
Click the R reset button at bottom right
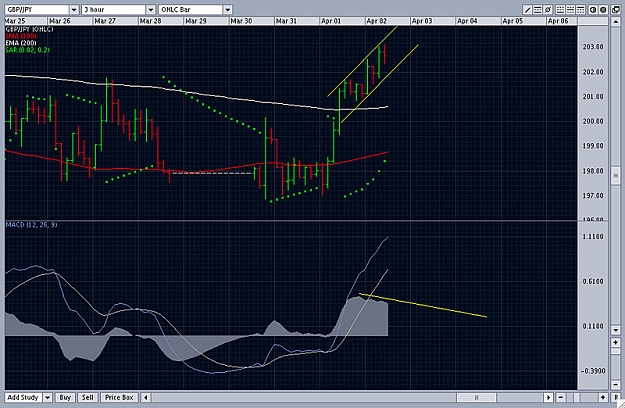616,397
